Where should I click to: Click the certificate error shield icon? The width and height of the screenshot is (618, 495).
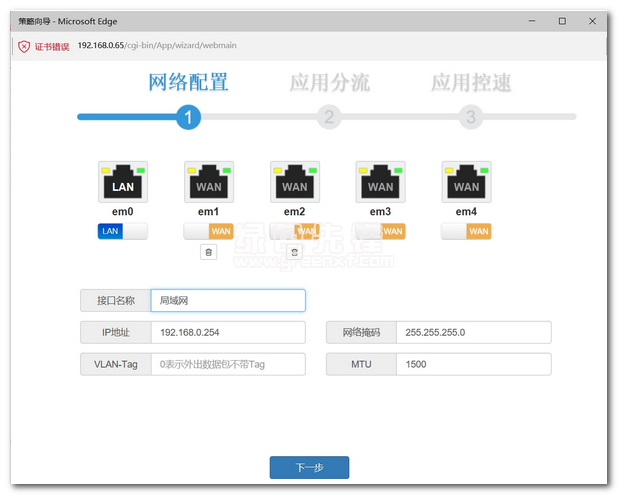[23, 46]
